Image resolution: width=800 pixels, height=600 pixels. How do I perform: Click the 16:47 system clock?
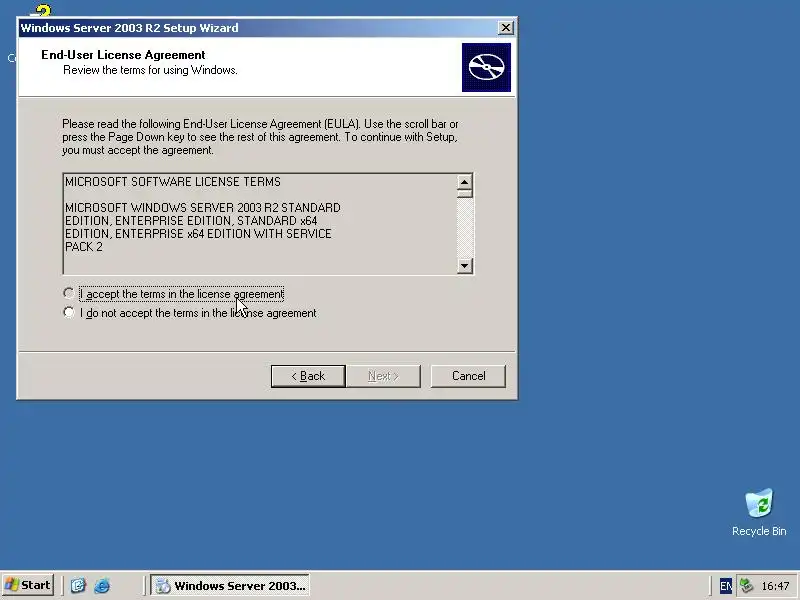click(x=775, y=586)
